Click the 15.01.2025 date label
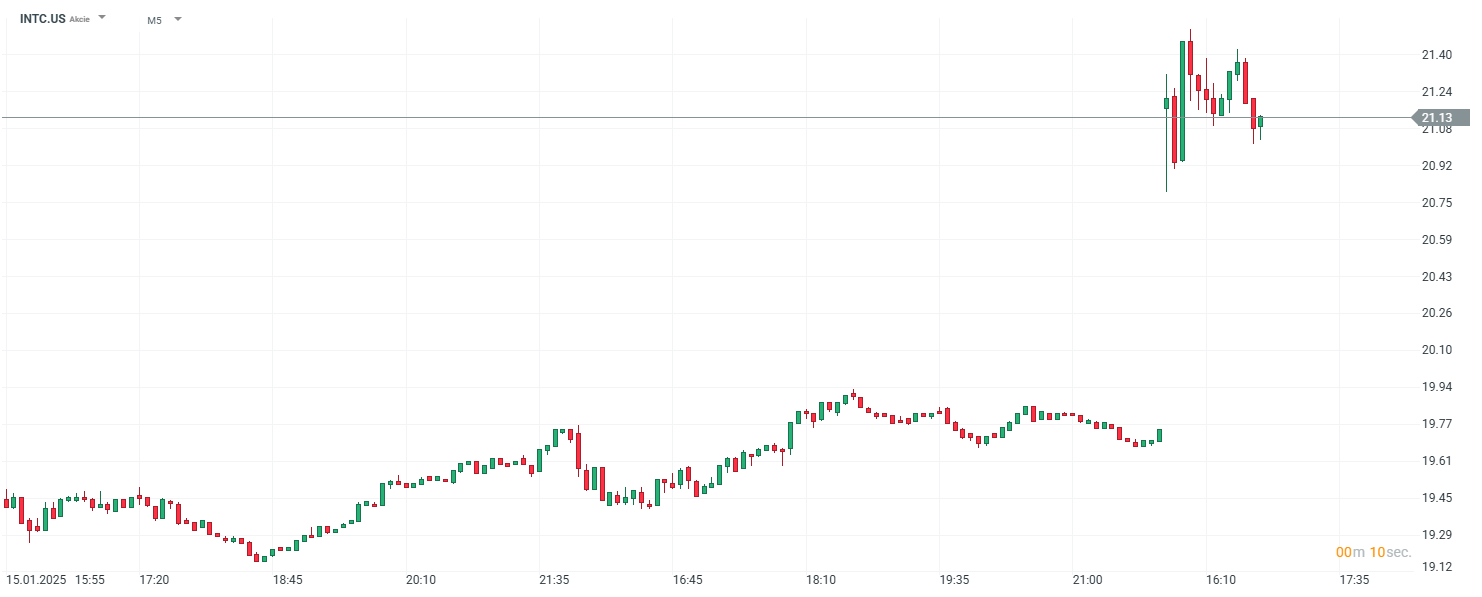 [x=37, y=580]
